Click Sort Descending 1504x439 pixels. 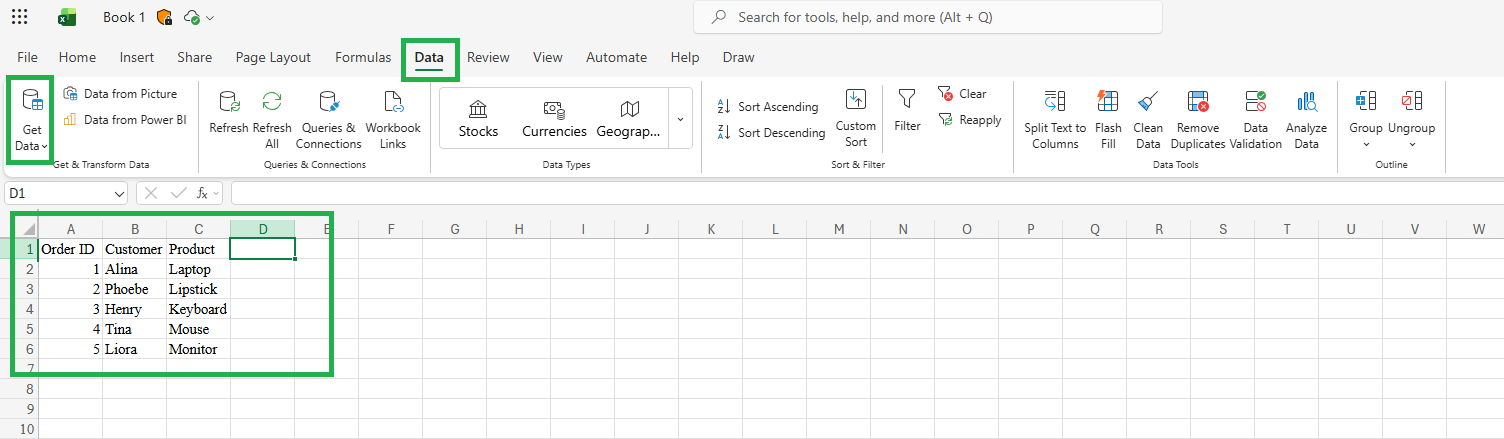click(771, 132)
